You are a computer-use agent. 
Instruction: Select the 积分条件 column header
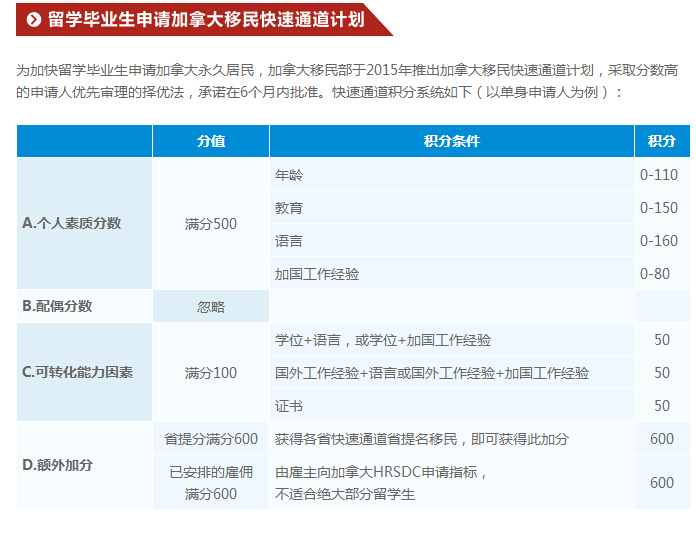pyautogui.click(x=452, y=141)
